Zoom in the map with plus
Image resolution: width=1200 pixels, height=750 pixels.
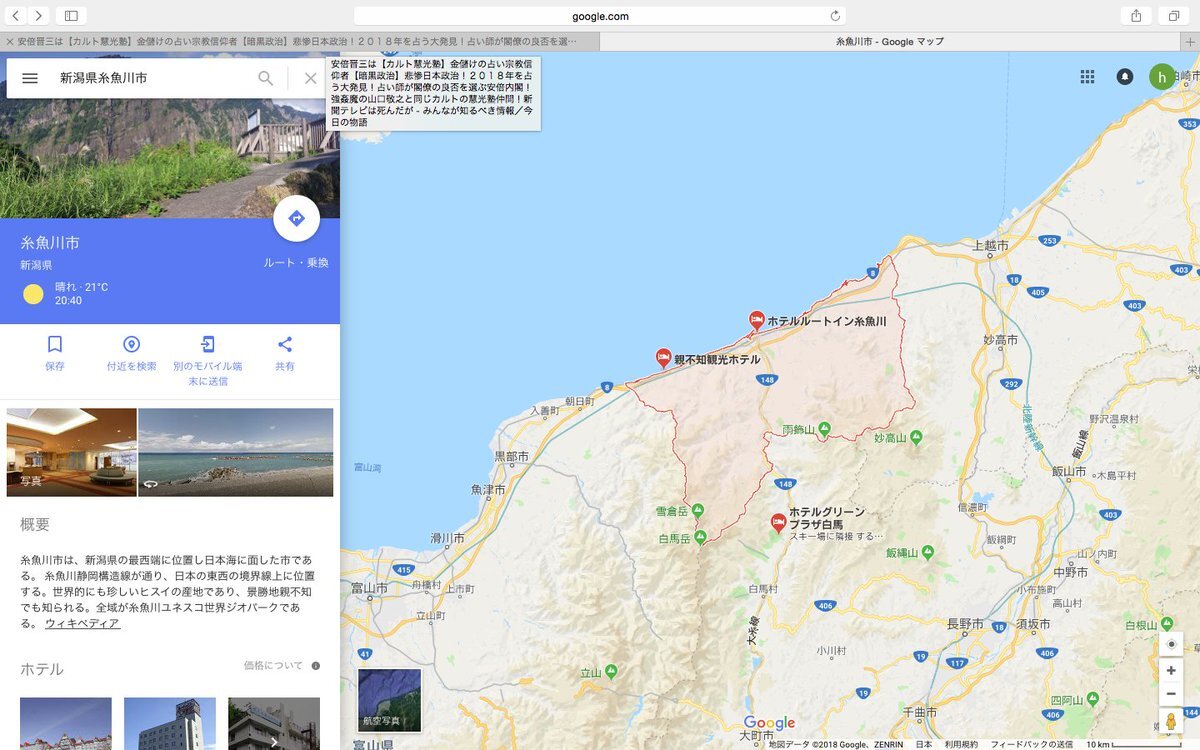pyautogui.click(x=1171, y=671)
